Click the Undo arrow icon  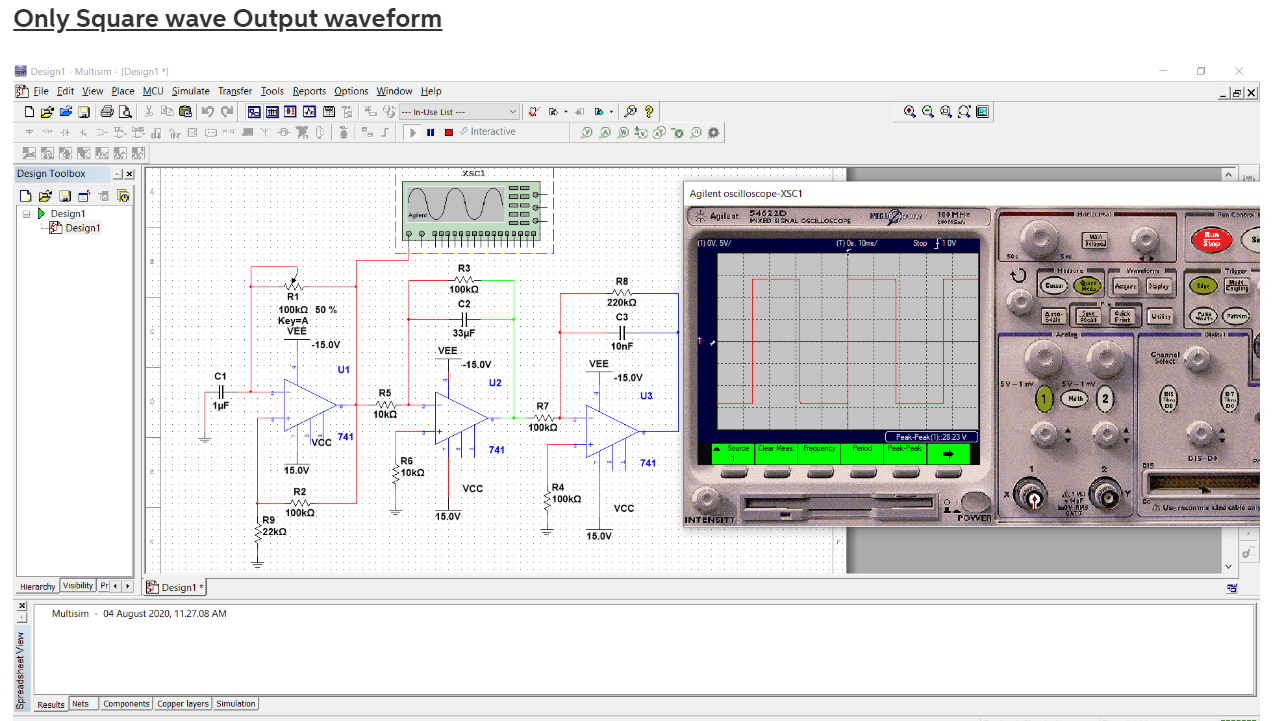click(208, 112)
